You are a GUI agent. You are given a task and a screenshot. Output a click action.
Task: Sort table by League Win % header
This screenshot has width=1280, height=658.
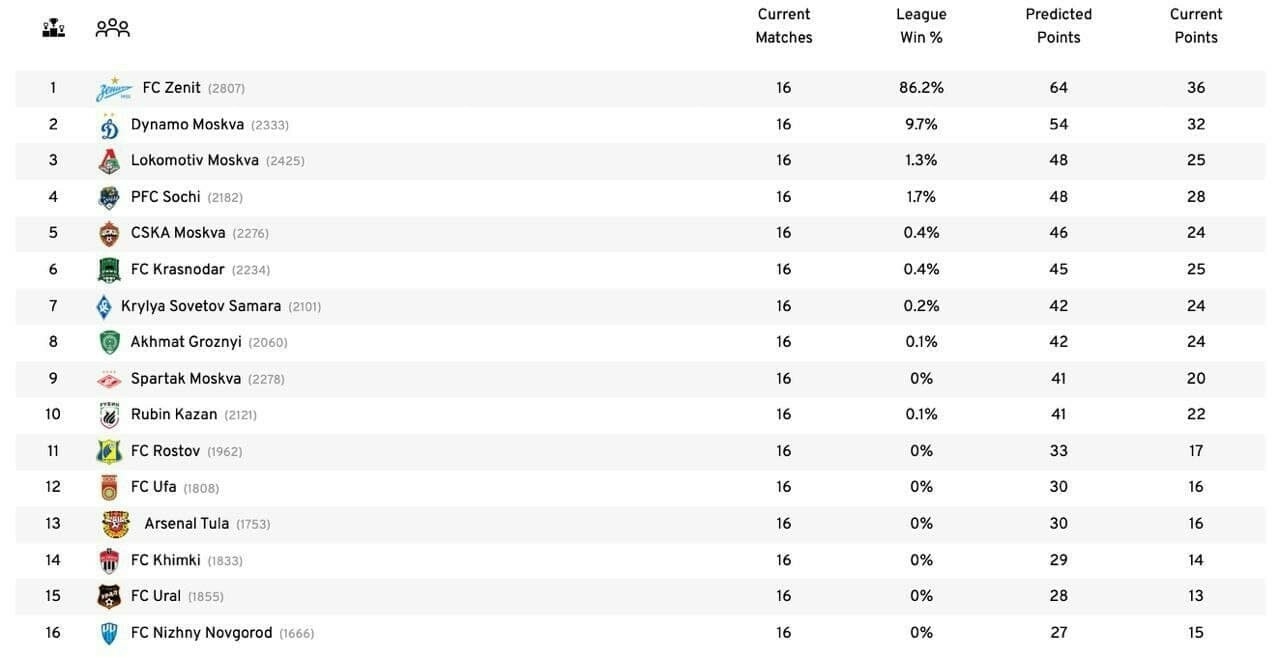pos(921,26)
